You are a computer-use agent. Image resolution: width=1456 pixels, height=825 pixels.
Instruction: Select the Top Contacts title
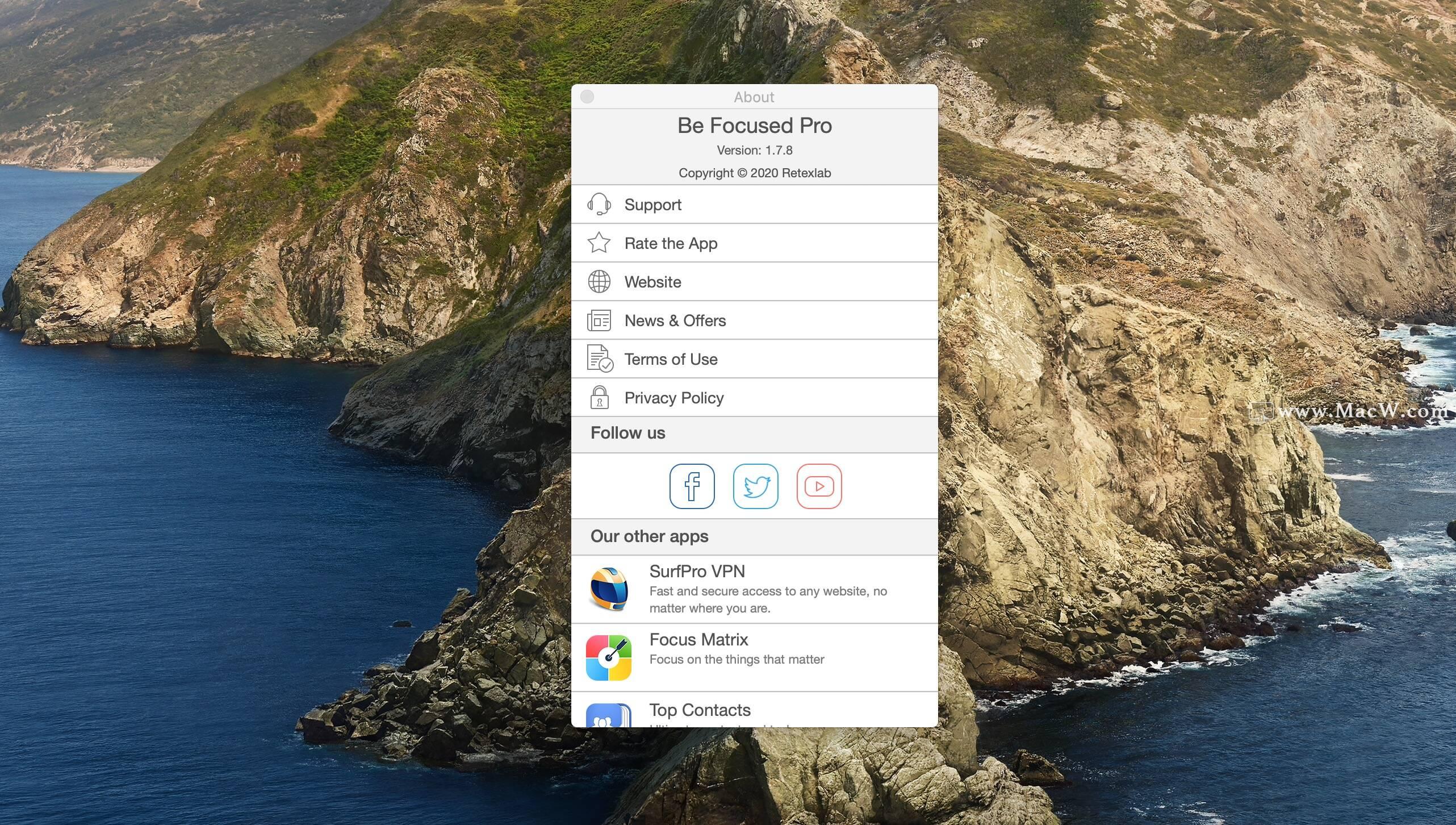[x=700, y=710]
